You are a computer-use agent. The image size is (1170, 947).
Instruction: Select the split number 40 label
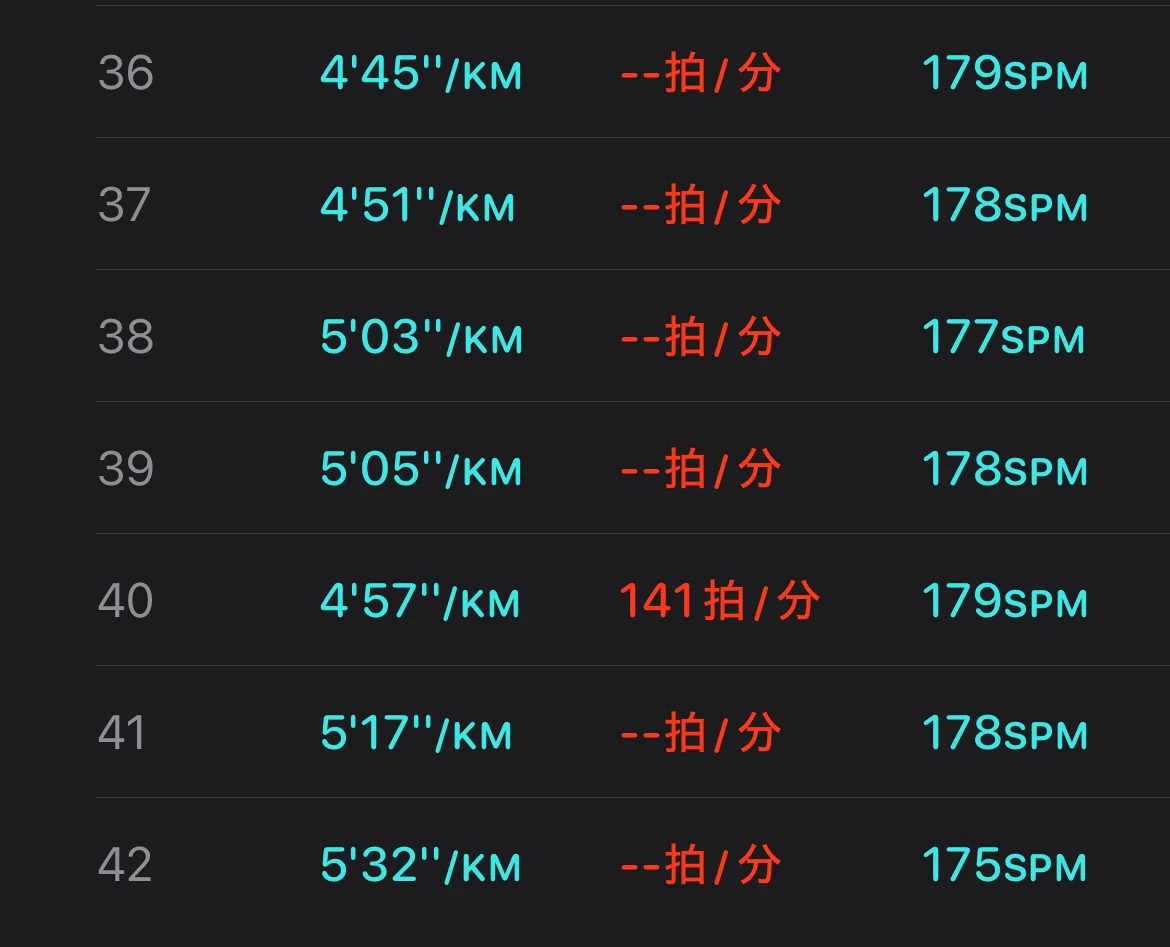[125, 601]
